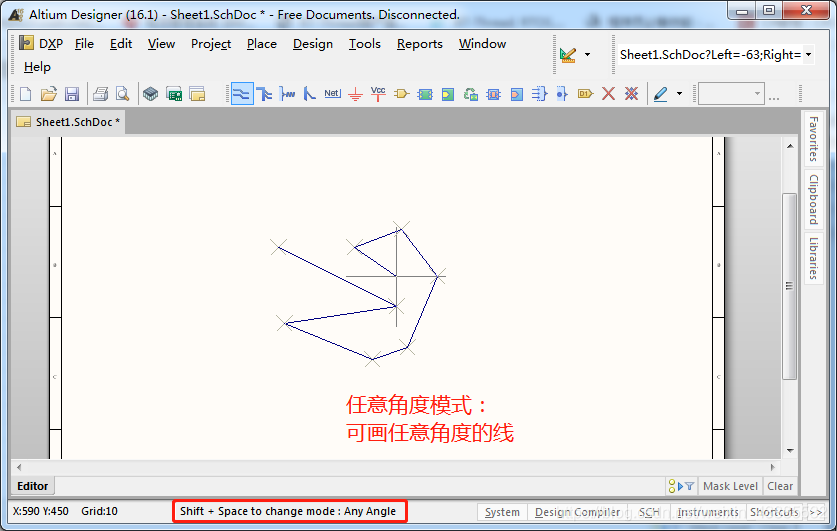
Task: Place a sheet symbol green block
Action: pyautogui.click(x=425, y=94)
